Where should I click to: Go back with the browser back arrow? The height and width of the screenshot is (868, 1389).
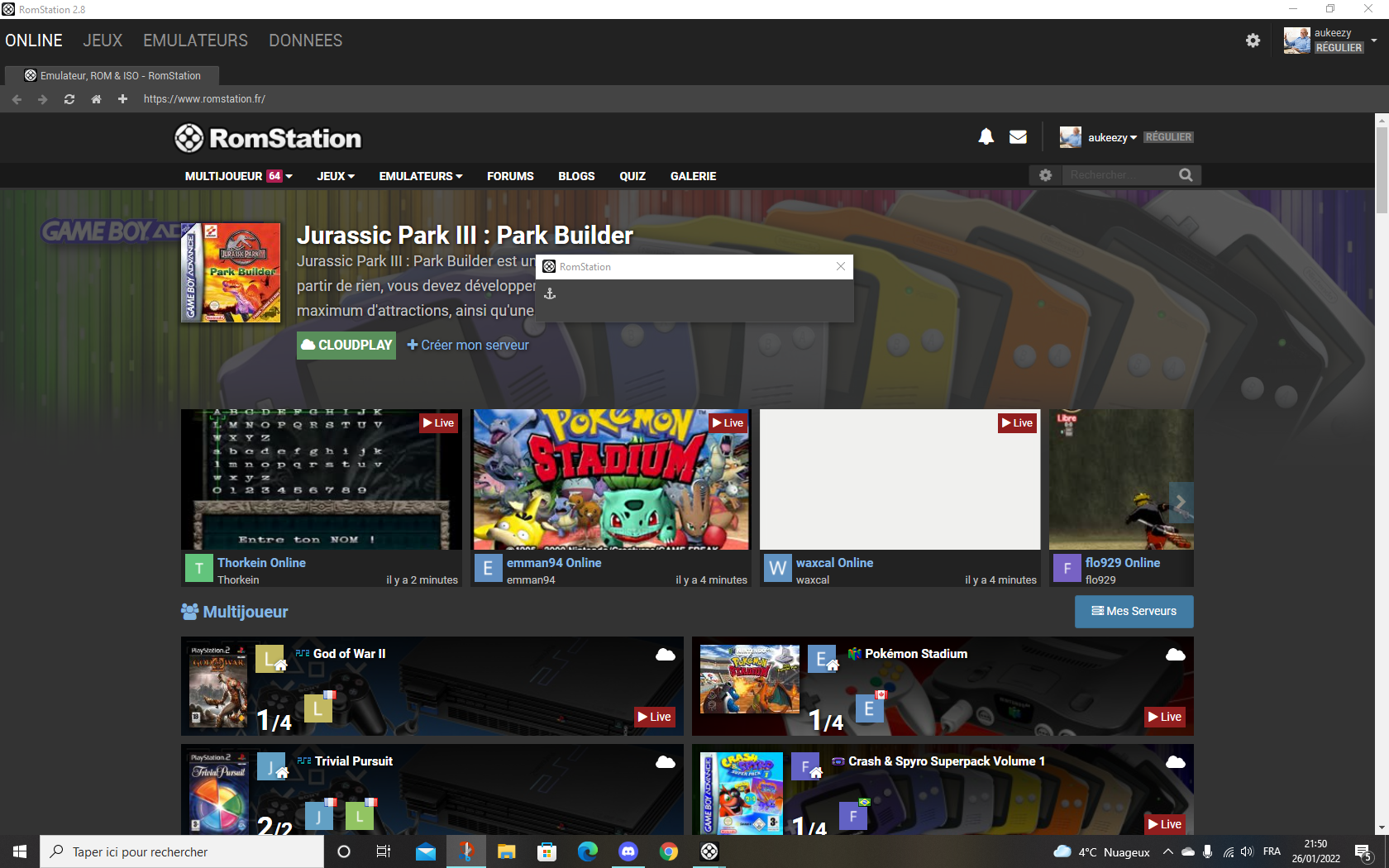pos(17,99)
